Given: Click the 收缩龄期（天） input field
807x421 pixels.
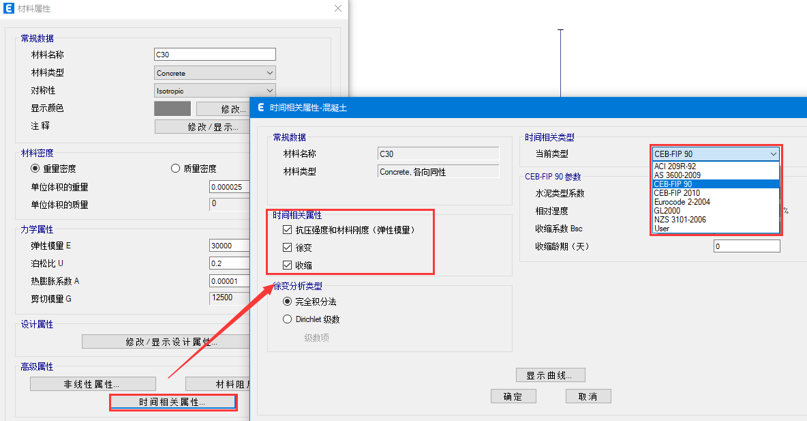Looking at the screenshot, I should (747, 246).
